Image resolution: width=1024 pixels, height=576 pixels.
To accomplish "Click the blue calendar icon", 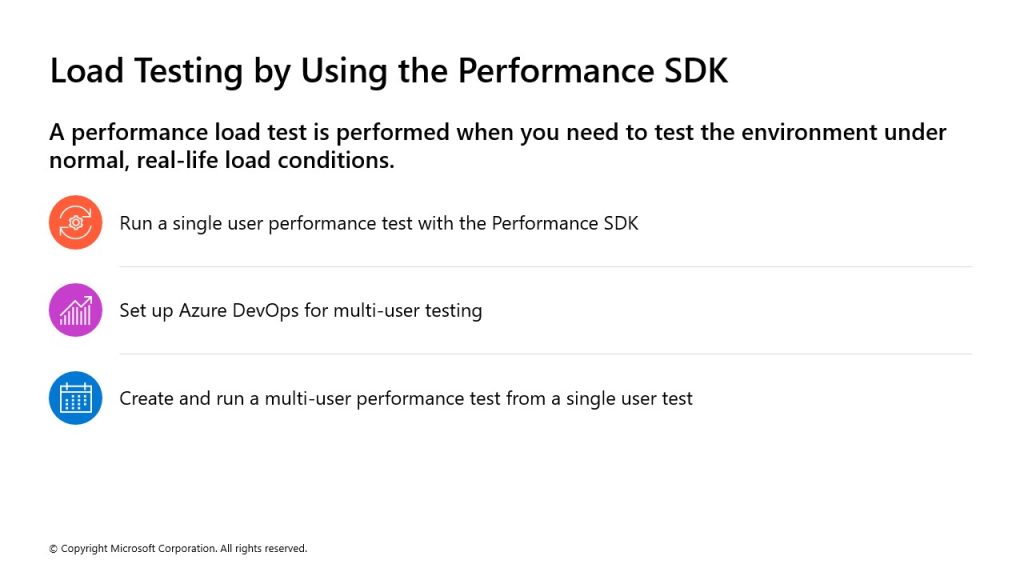I will pyautogui.click(x=76, y=398).
